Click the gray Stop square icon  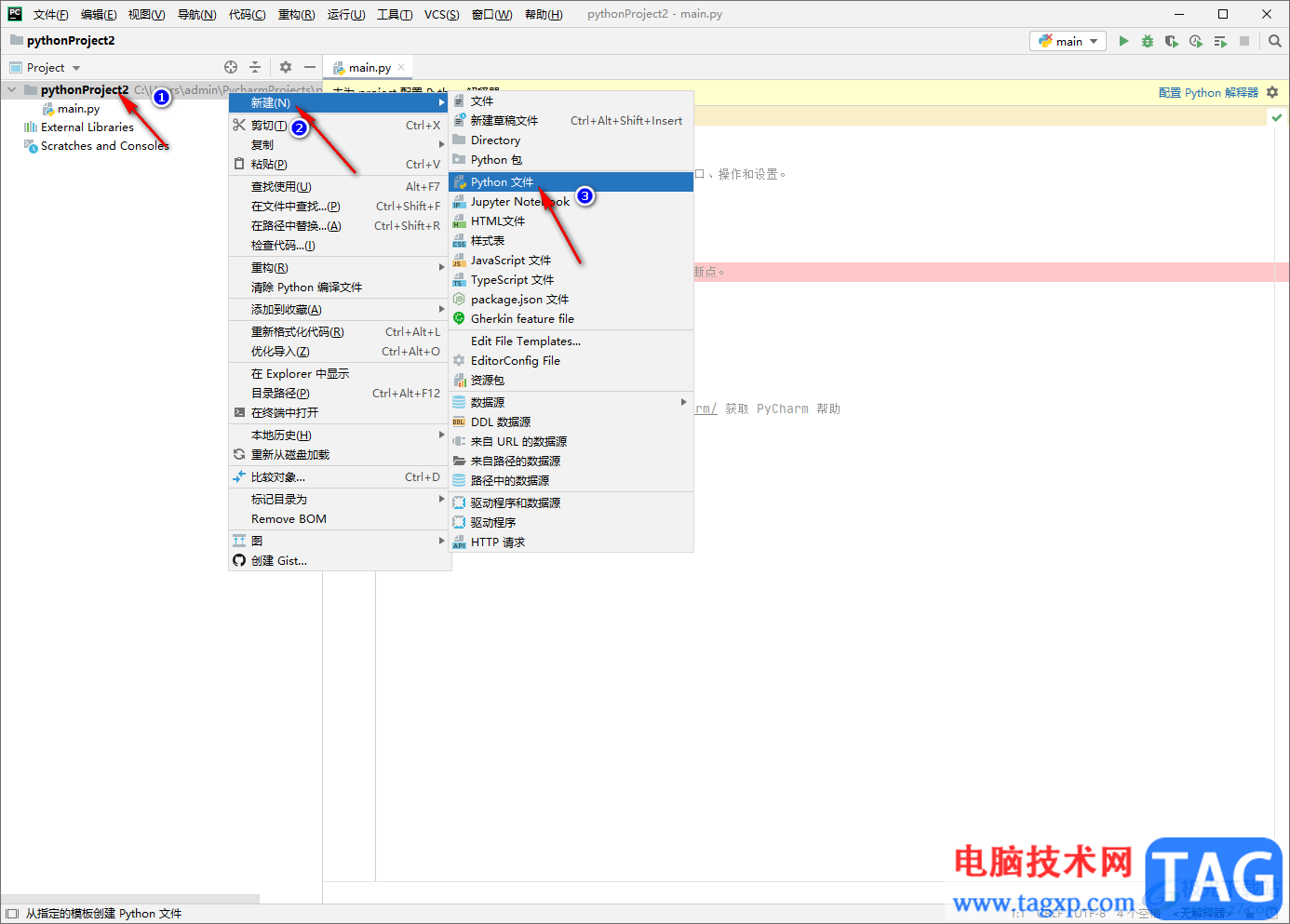[1244, 41]
